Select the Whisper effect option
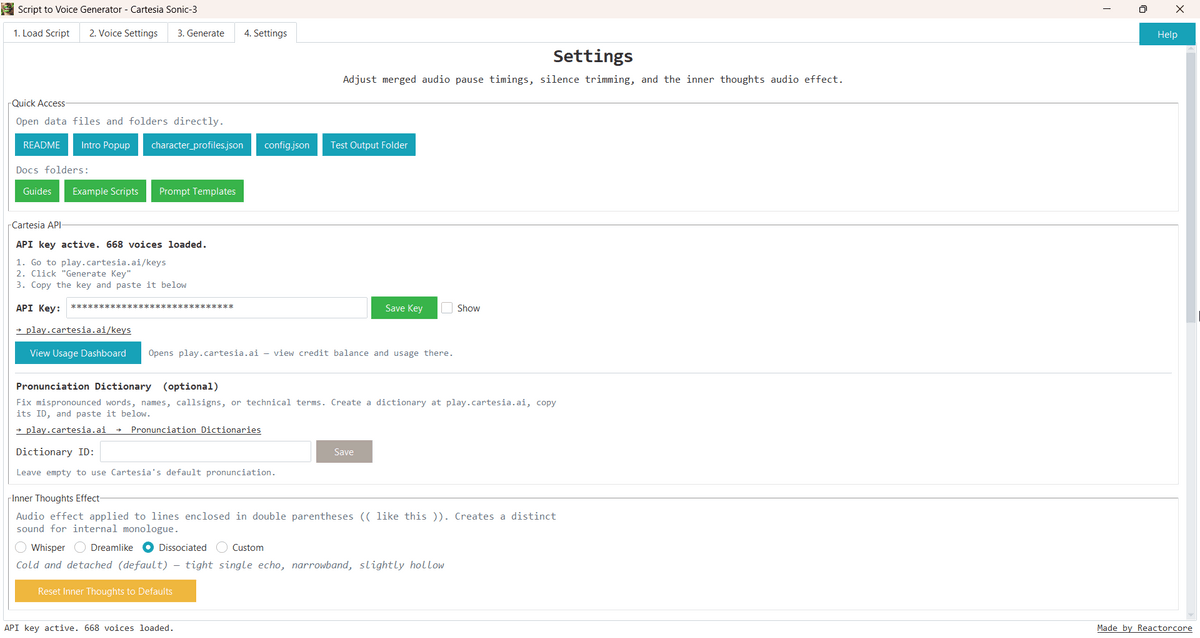 [40, 548]
